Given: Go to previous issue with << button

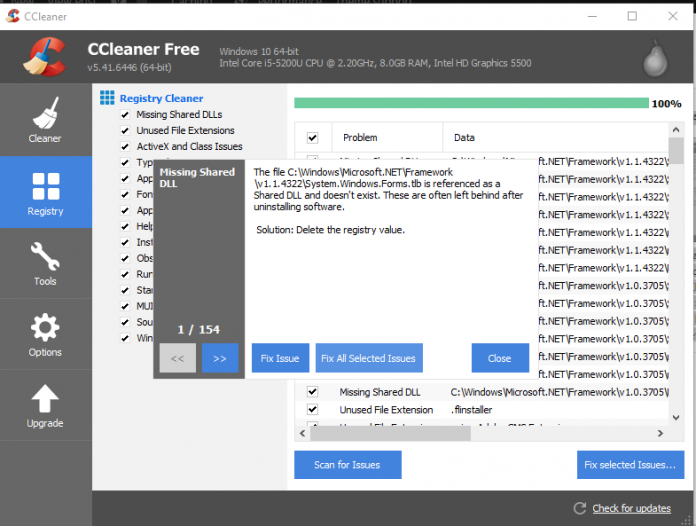Looking at the screenshot, I should (x=178, y=358).
